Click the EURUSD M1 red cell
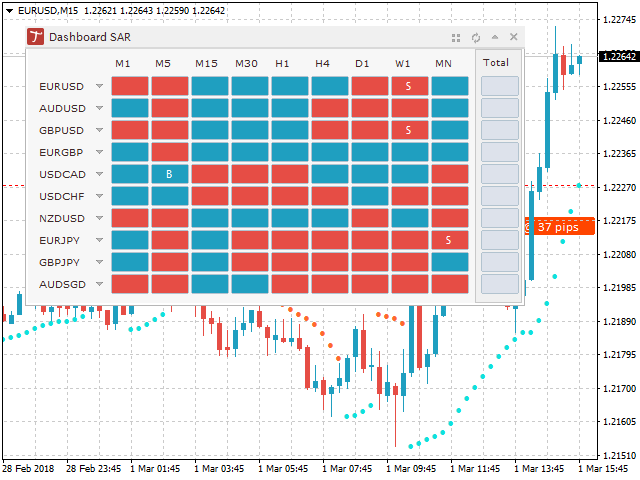This screenshot has width=640, height=480. 130,86
